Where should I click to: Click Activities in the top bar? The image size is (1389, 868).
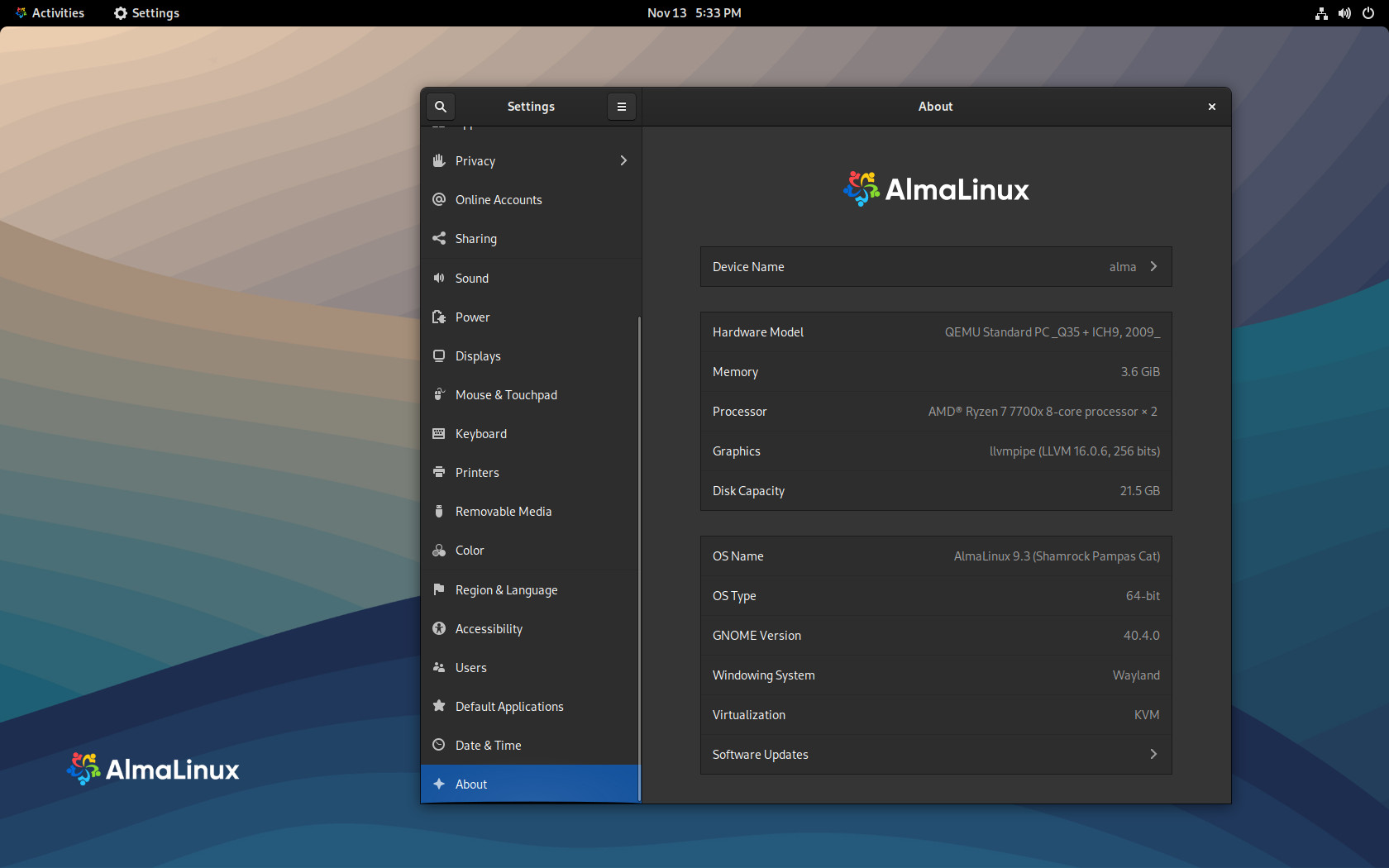50,13
